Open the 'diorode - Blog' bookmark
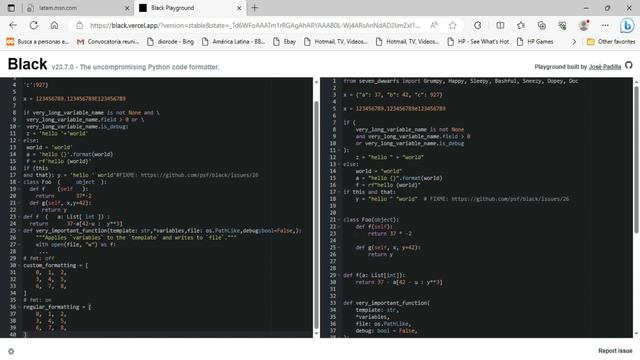 point(170,42)
